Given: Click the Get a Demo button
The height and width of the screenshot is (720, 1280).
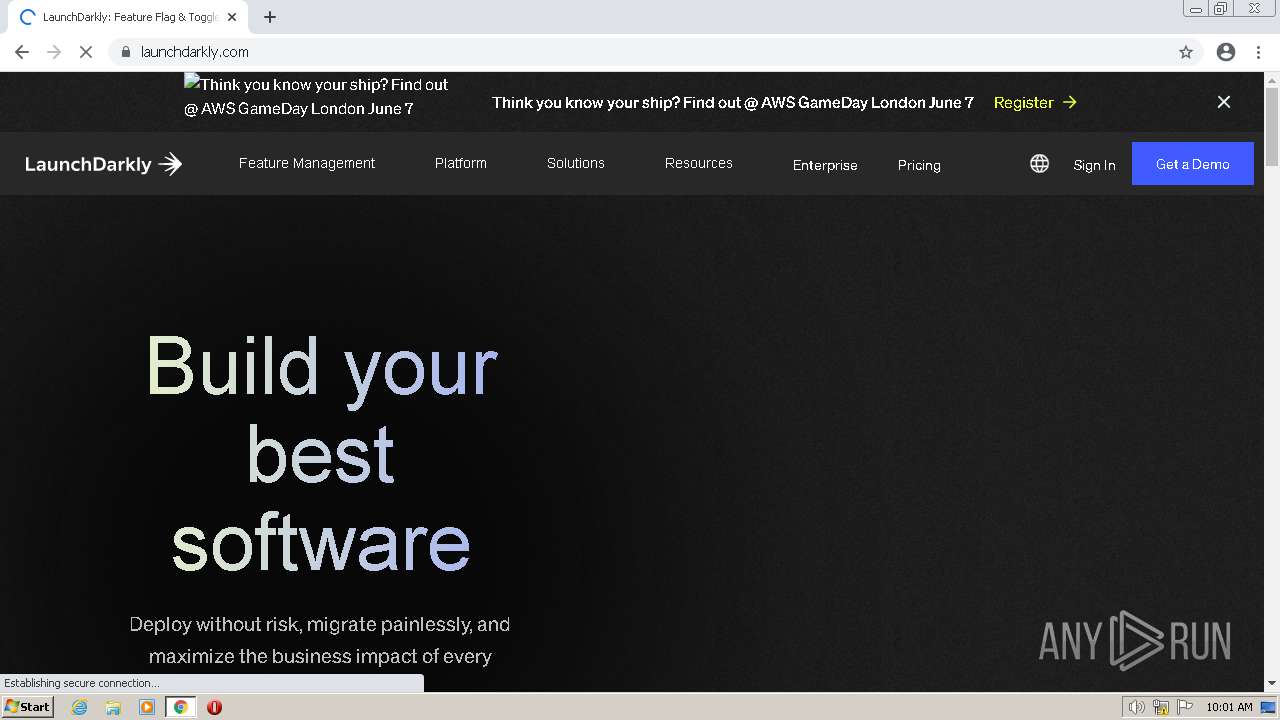Looking at the screenshot, I should tap(1193, 164).
